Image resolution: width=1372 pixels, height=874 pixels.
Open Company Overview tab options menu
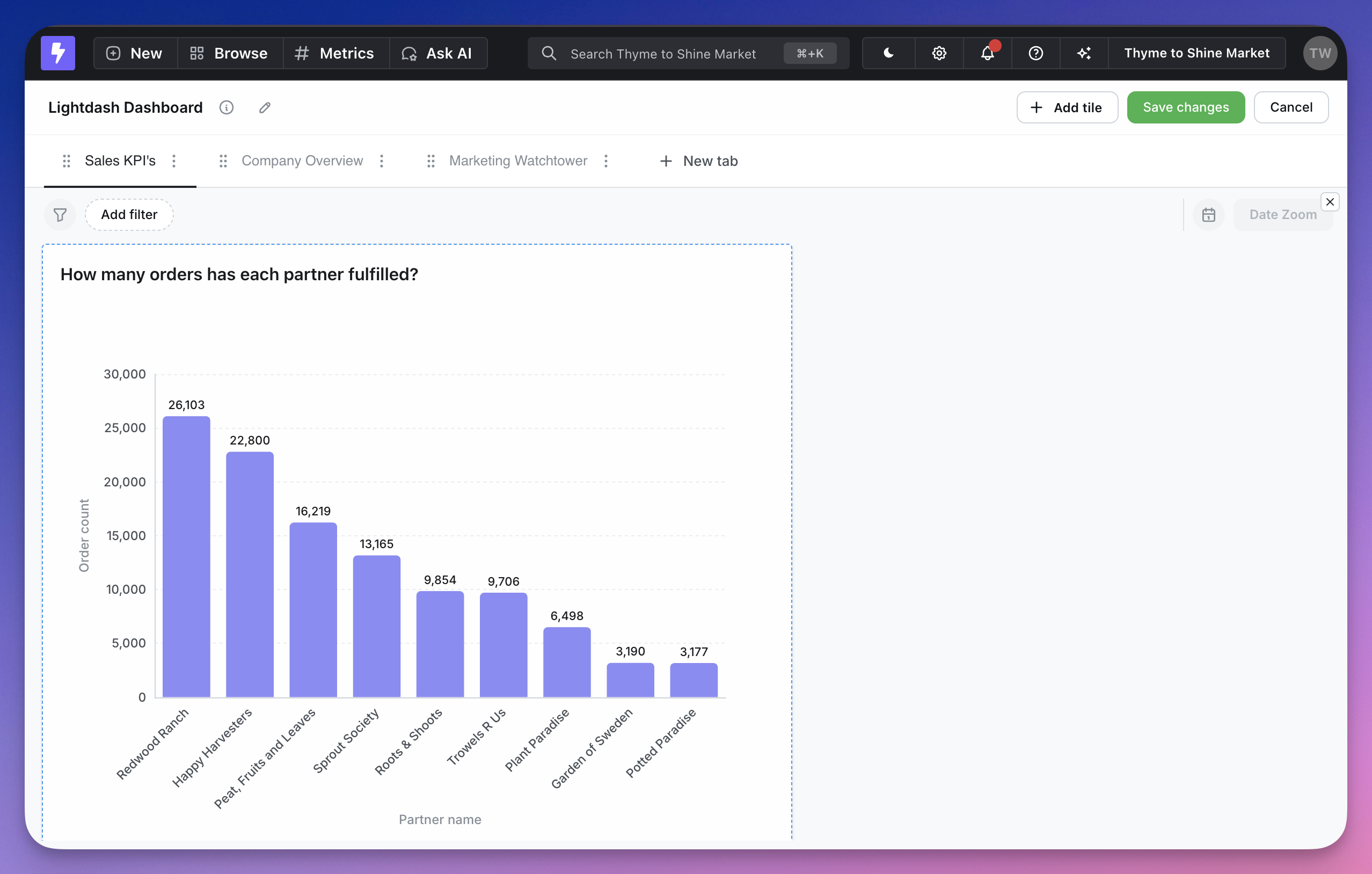[382, 161]
